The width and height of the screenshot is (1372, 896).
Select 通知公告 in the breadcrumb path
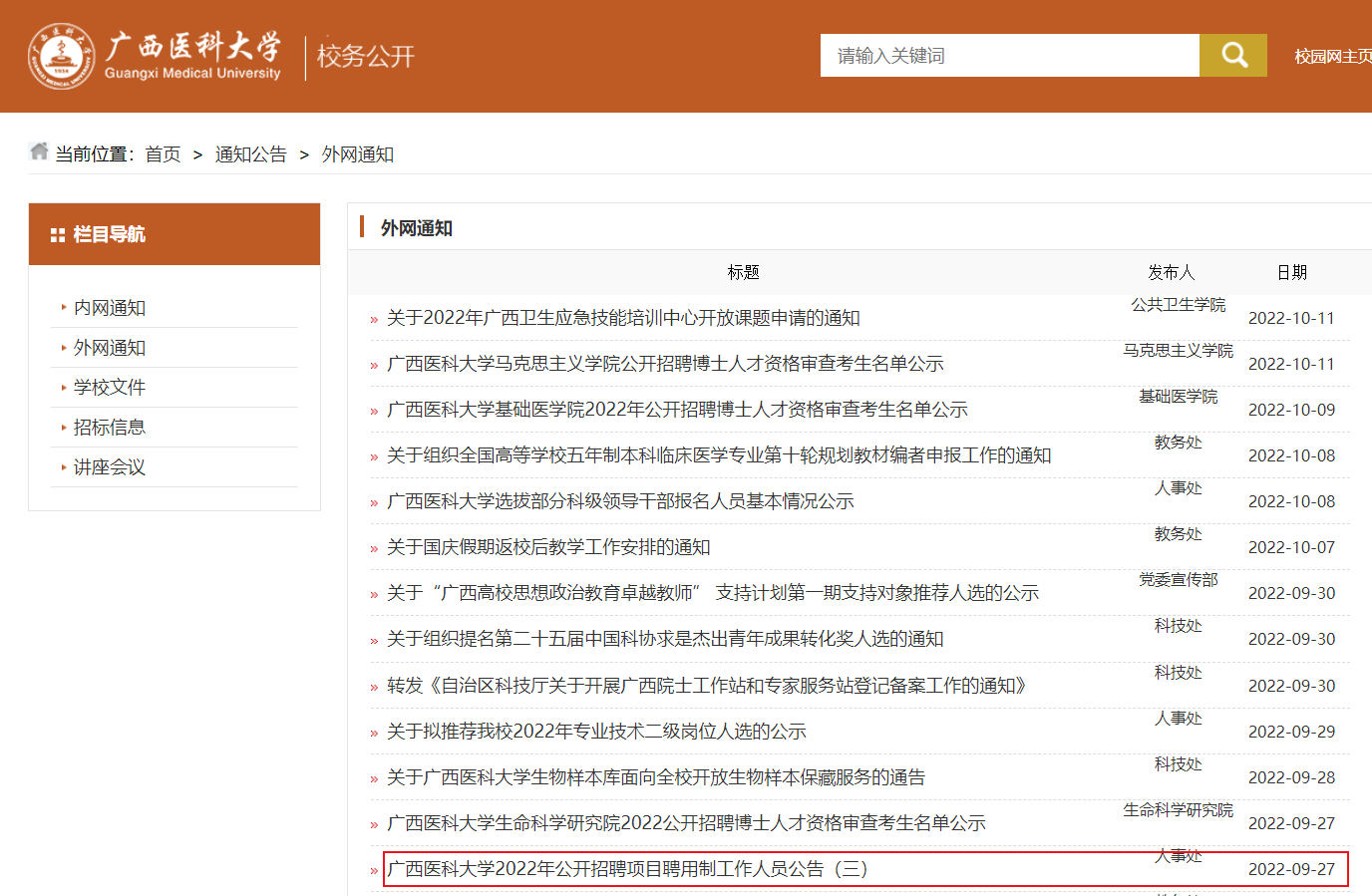point(250,154)
